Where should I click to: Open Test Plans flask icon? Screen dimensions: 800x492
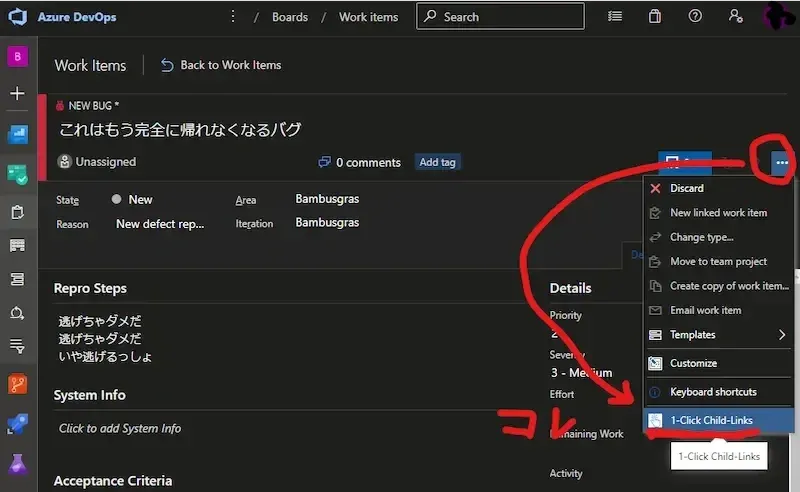[x=18, y=464]
